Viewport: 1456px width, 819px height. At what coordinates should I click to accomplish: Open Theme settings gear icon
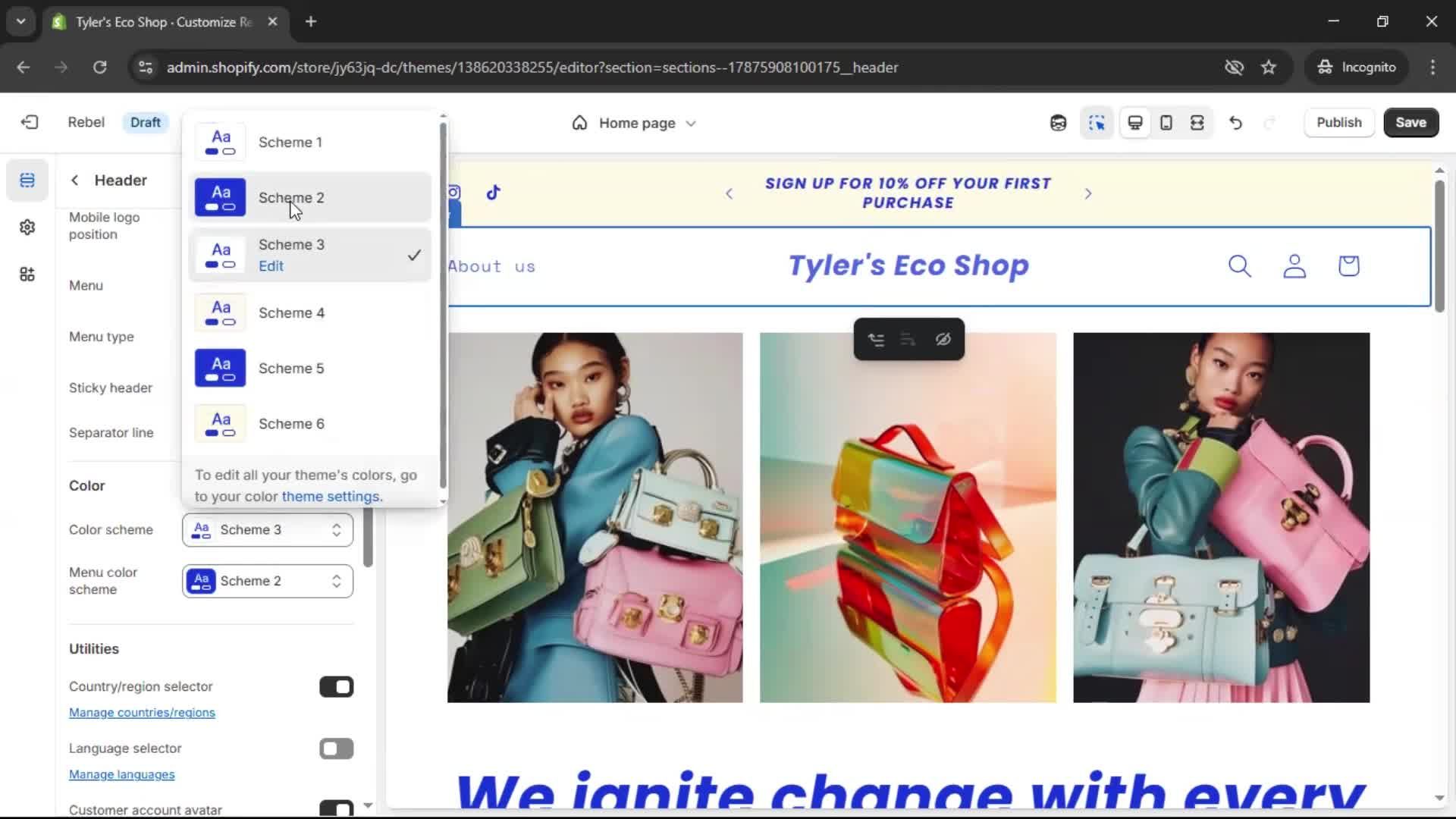[27, 227]
